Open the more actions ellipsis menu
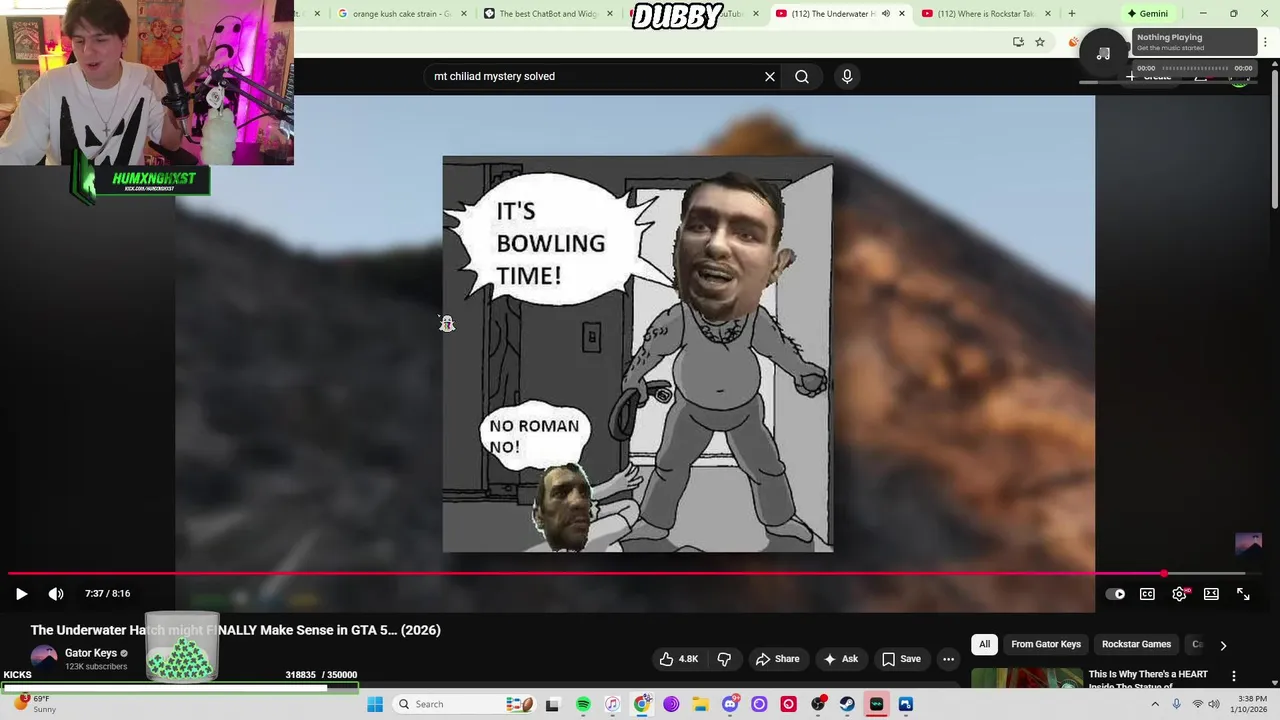1280x720 pixels. tap(948, 659)
